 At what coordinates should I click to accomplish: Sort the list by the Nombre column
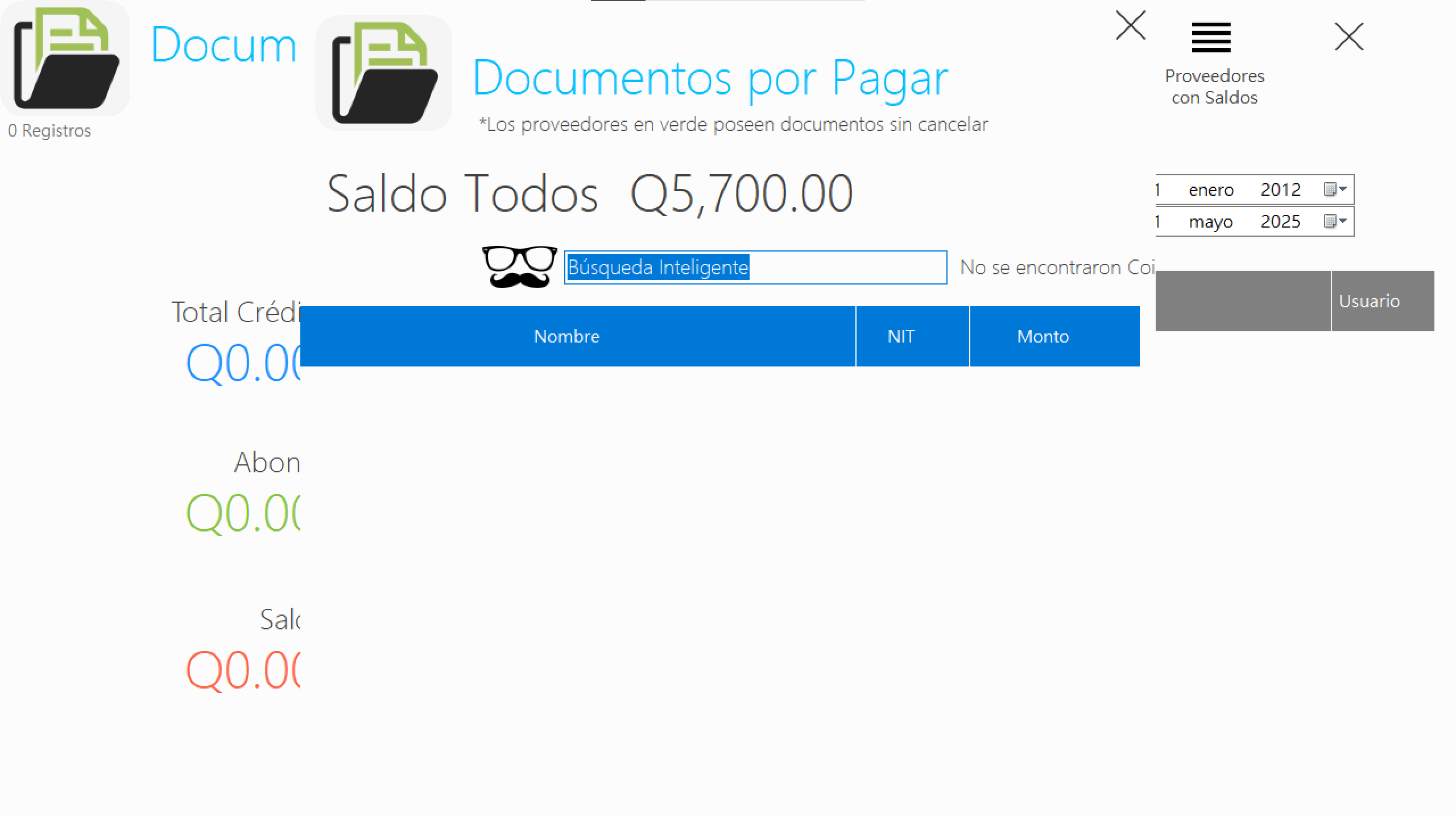(x=566, y=336)
